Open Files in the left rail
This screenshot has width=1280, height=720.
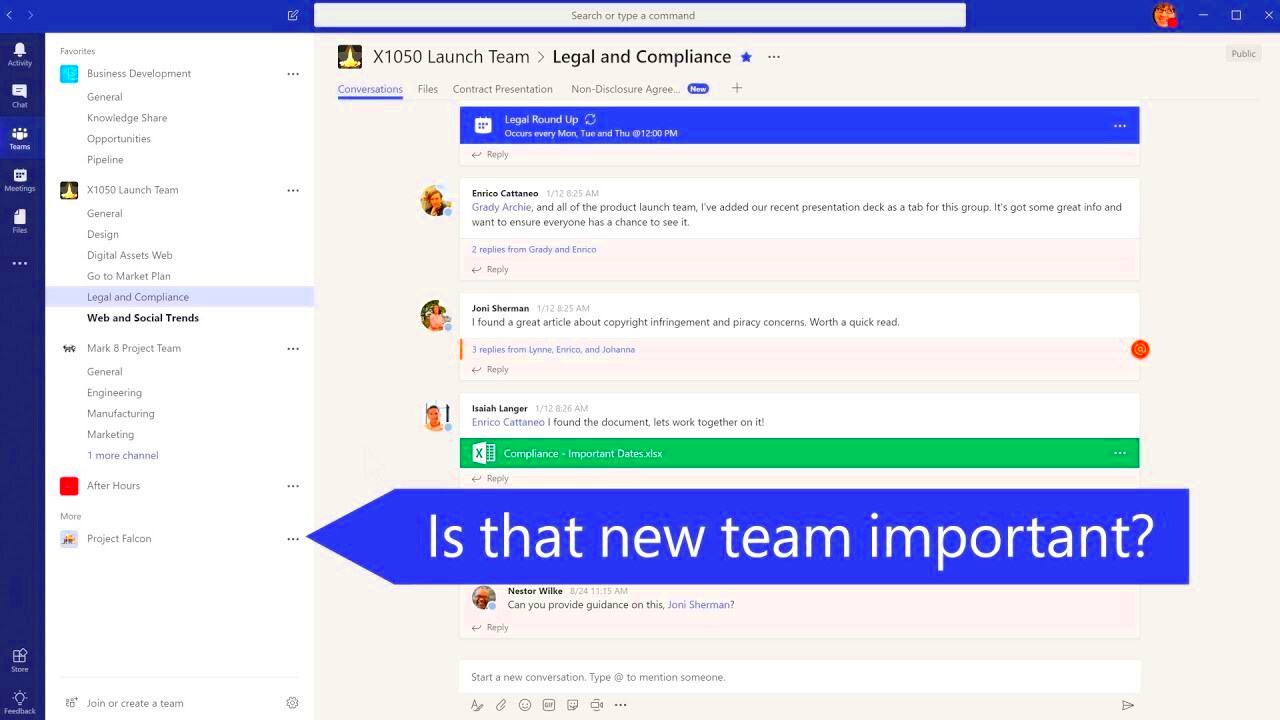click(20, 222)
